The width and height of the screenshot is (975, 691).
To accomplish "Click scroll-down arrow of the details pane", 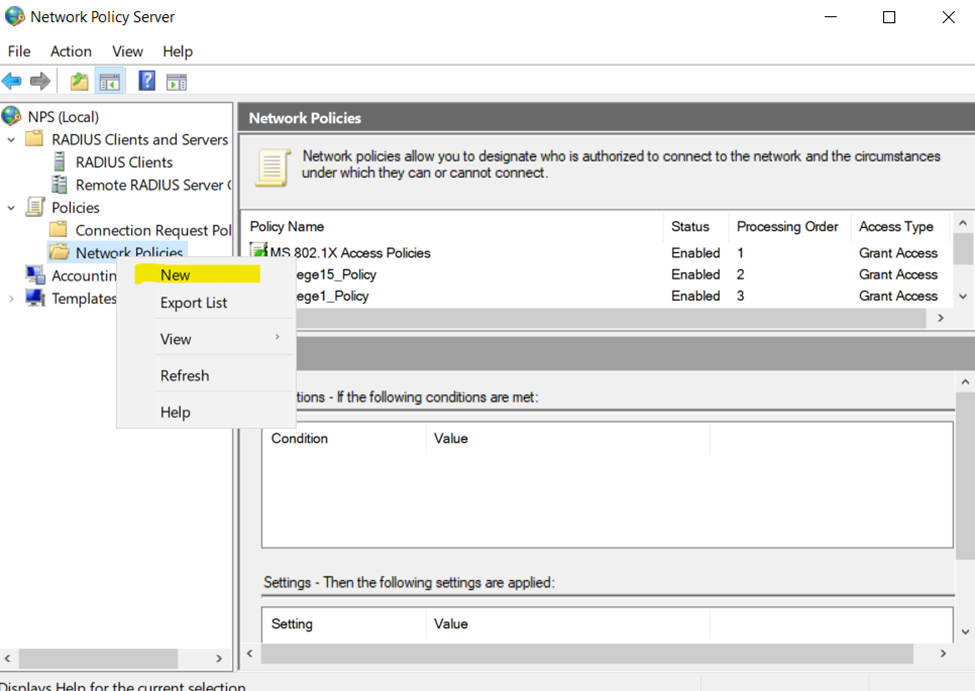I will point(965,632).
